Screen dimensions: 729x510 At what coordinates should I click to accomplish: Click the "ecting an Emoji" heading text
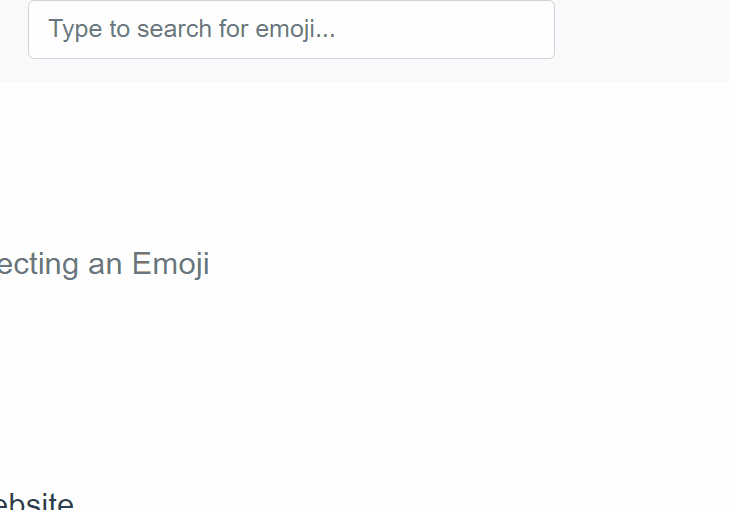point(104,264)
